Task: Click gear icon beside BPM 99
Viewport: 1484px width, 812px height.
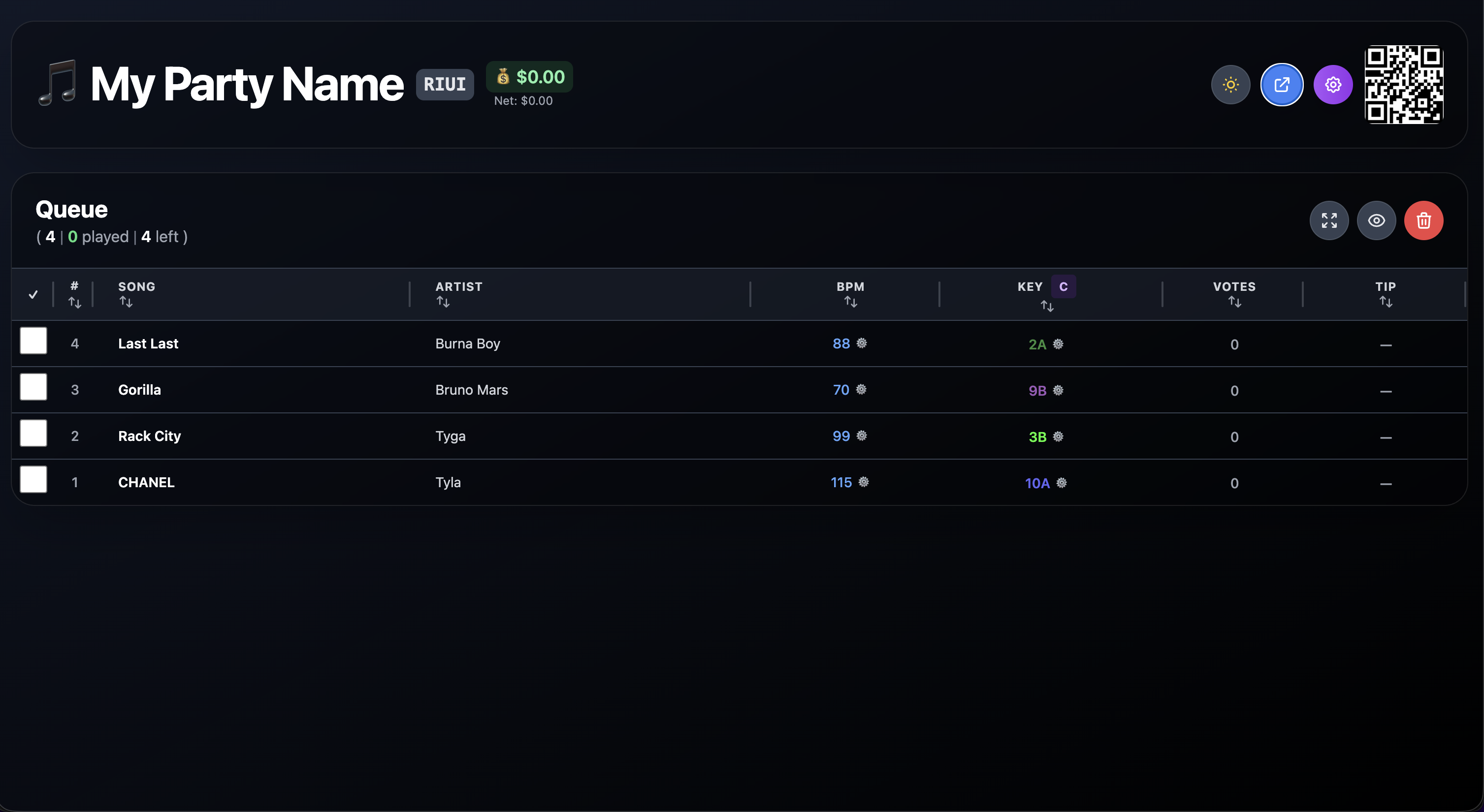Action: 862,436
